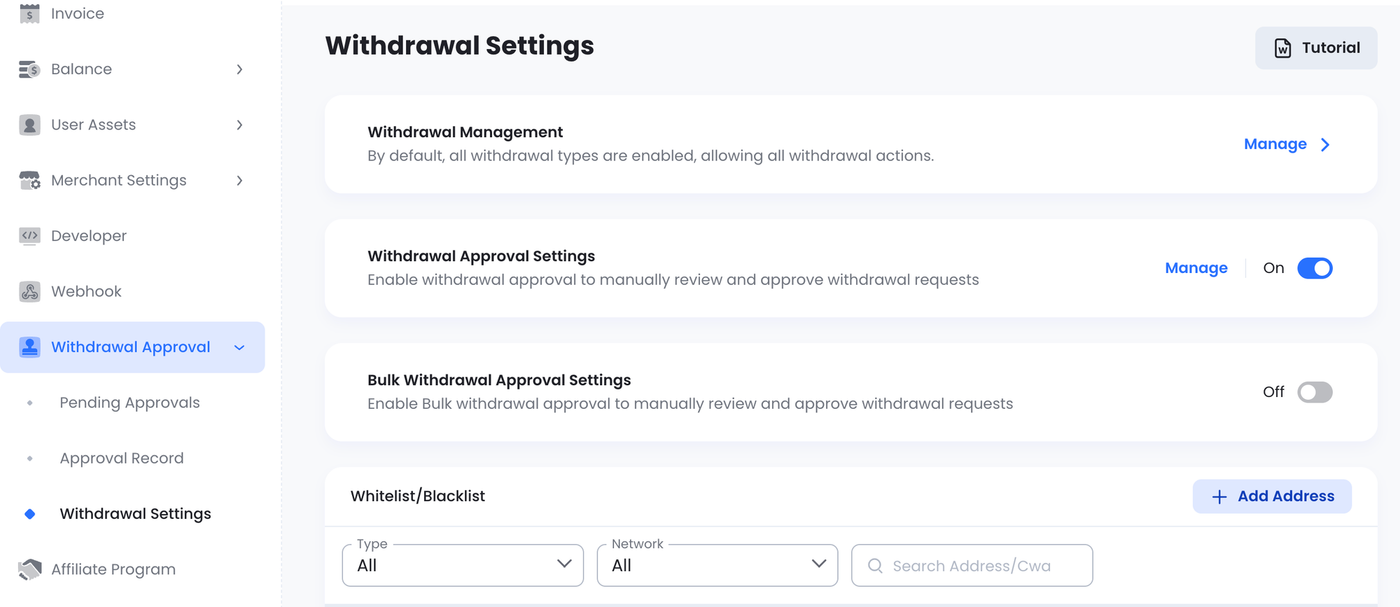Turn off the Withdrawal Approval Settings switch
Viewport: 1400px width, 607px height.
click(1315, 268)
